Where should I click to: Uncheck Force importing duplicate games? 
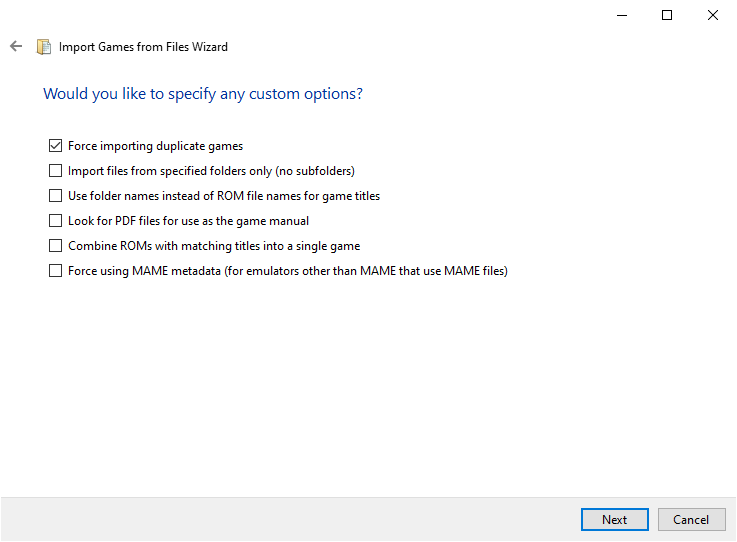pyautogui.click(x=55, y=146)
